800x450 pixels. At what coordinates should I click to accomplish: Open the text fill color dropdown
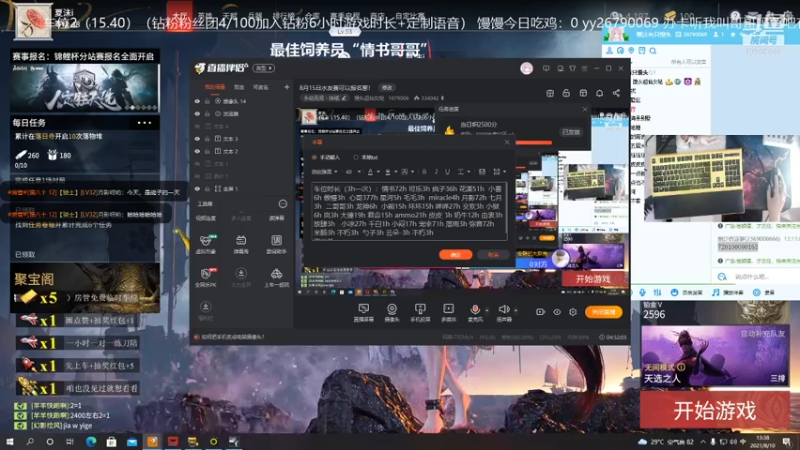click(390, 172)
